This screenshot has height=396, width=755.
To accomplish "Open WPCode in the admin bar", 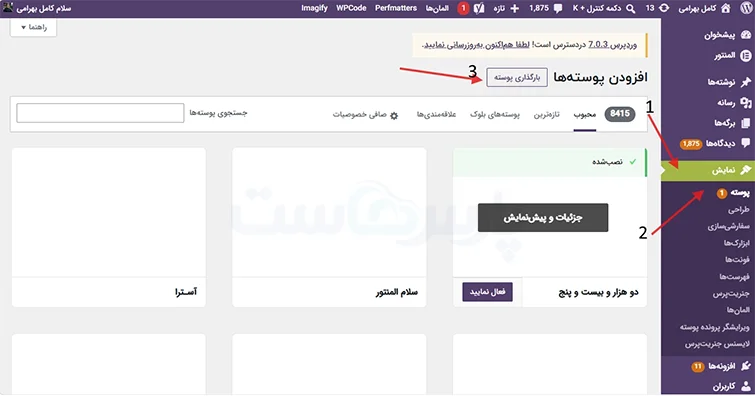I will [351, 8].
